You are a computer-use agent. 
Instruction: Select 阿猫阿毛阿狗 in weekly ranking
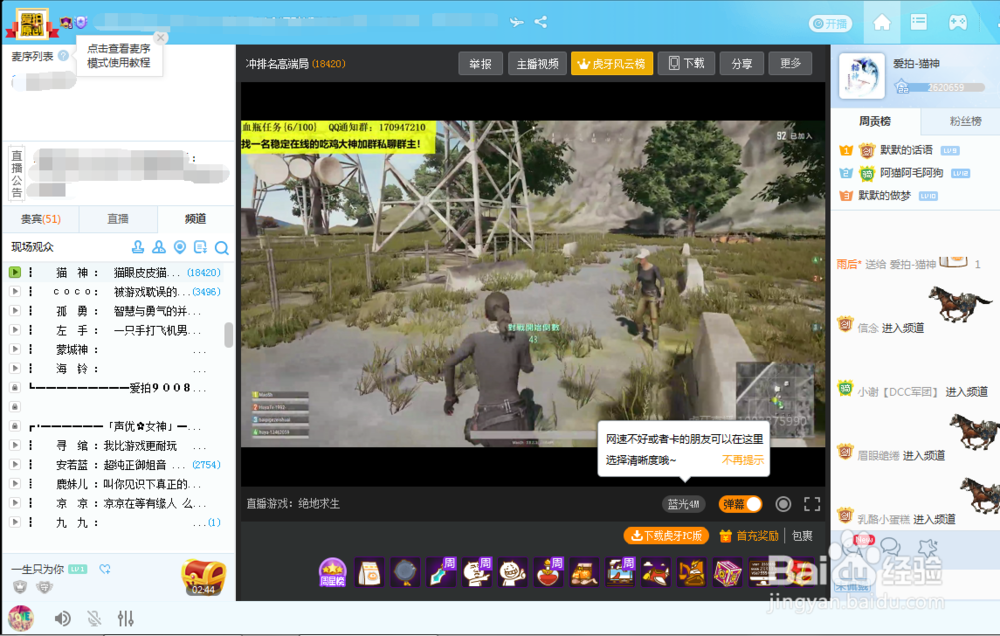click(x=911, y=173)
